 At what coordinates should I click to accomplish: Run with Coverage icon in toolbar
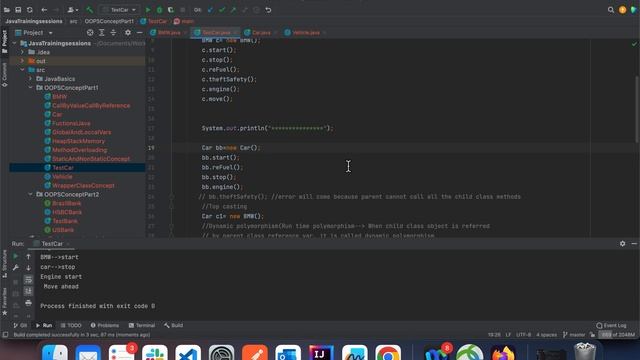(x=171, y=10)
